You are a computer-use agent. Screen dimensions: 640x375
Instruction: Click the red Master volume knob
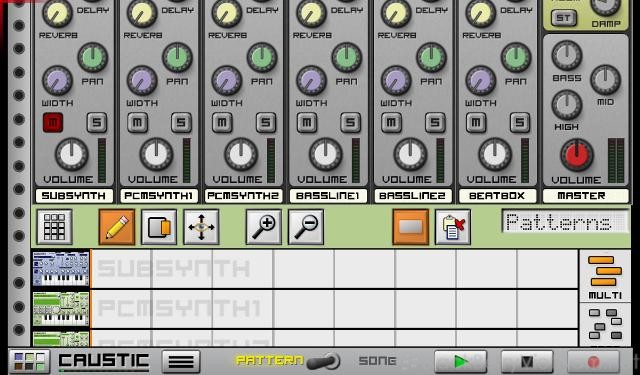577,155
